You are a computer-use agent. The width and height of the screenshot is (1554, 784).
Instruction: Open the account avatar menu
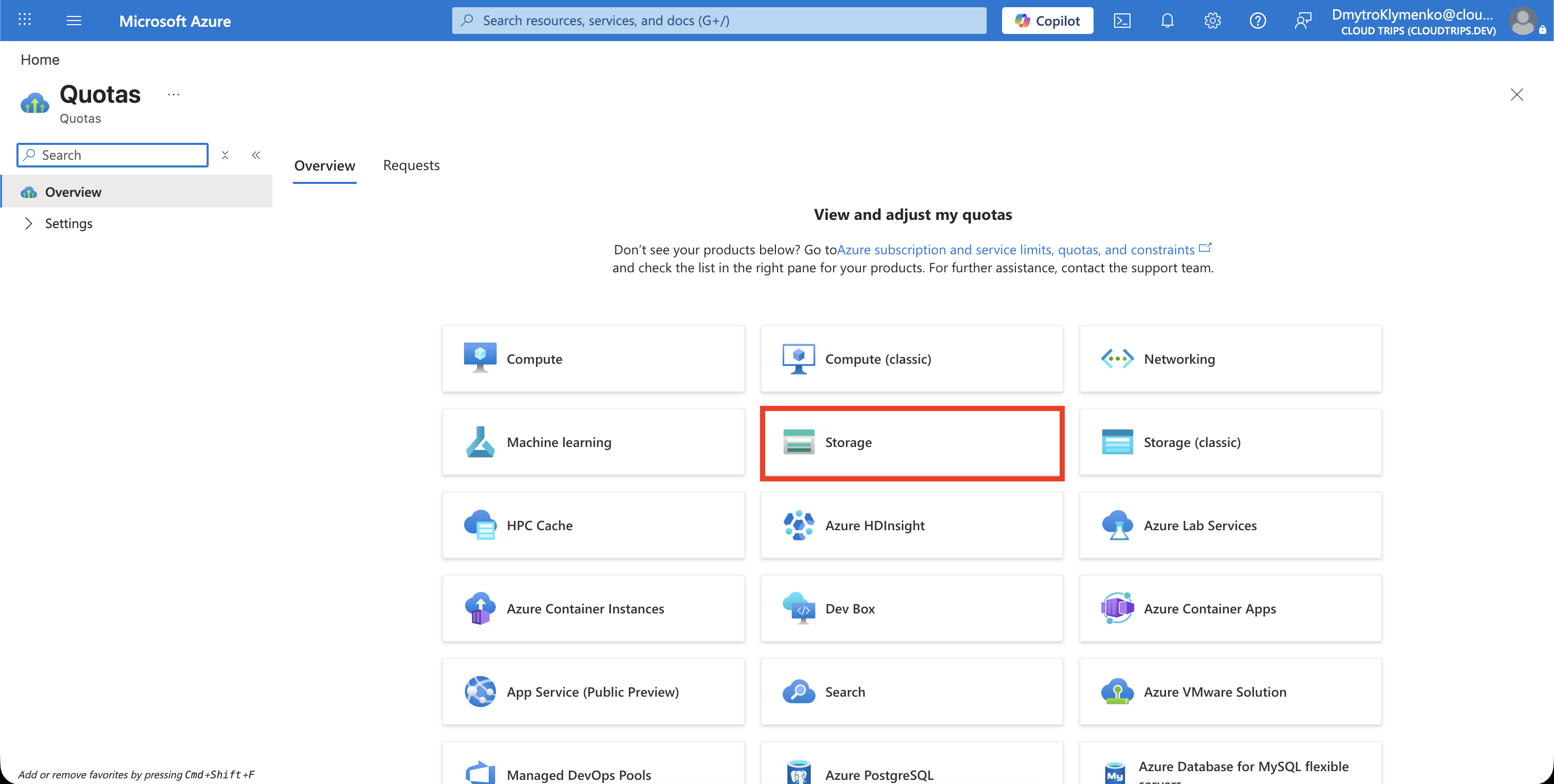click(1524, 21)
